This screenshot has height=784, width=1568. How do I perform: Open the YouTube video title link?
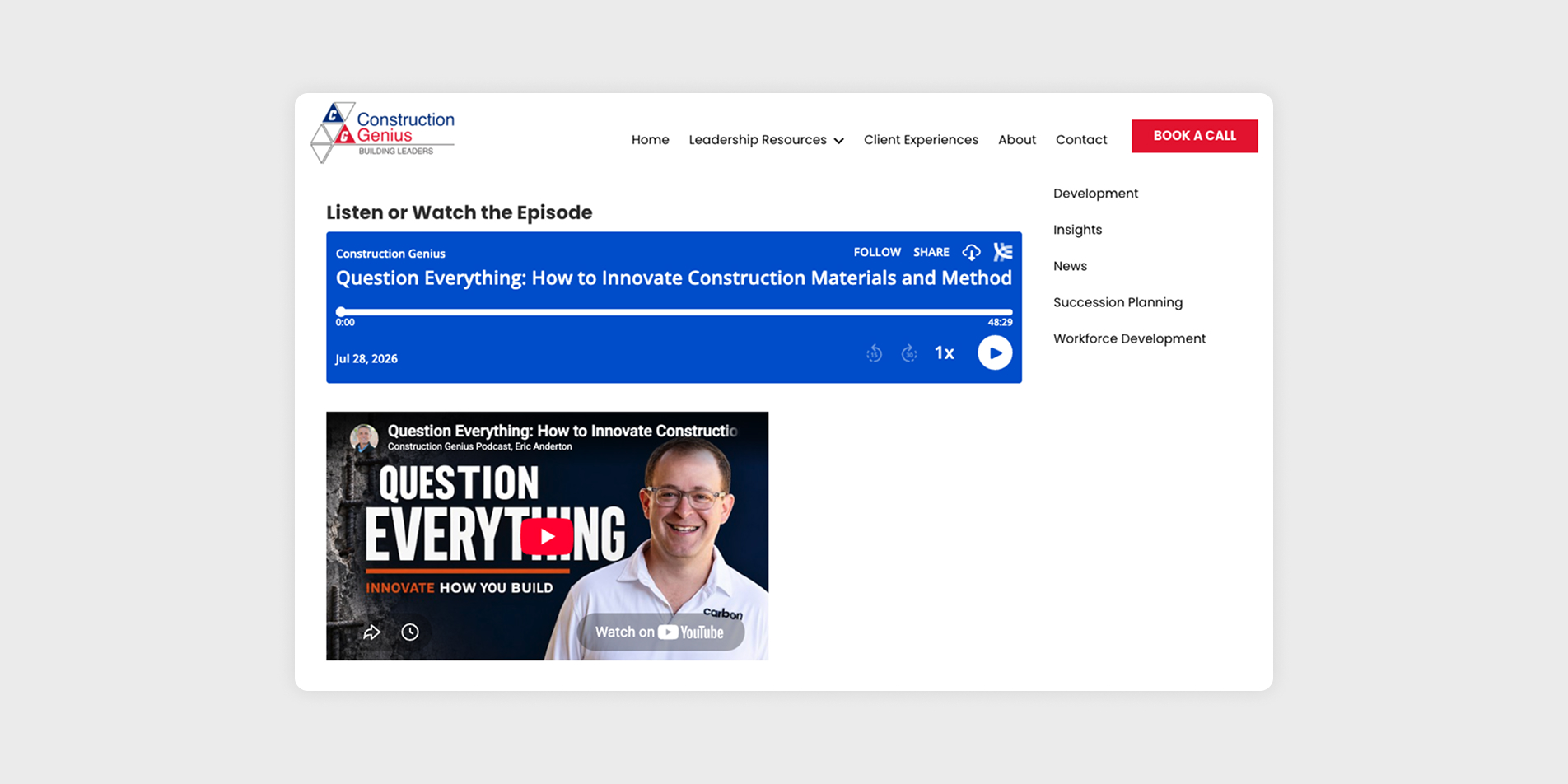562,431
